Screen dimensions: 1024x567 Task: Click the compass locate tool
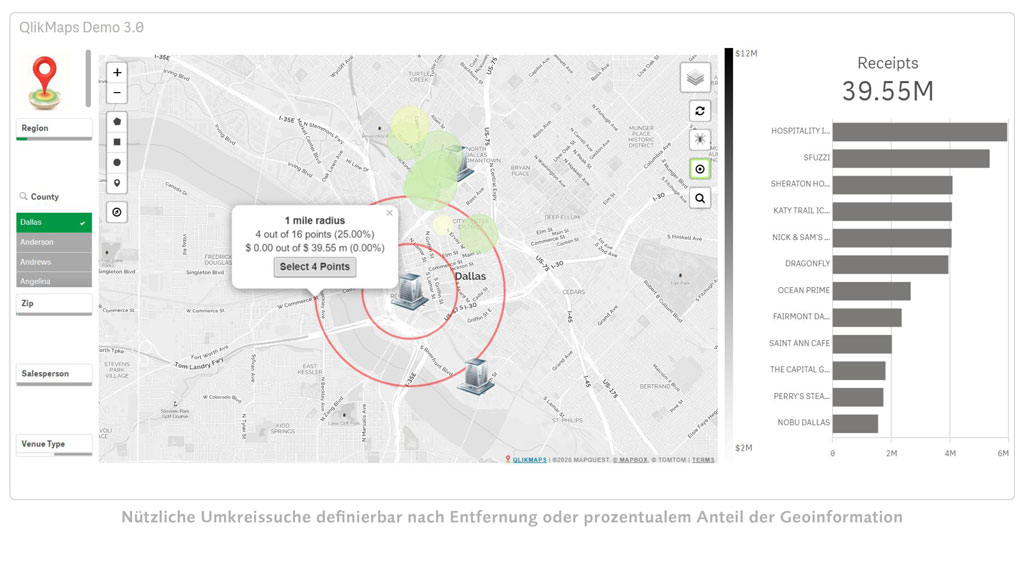click(117, 212)
